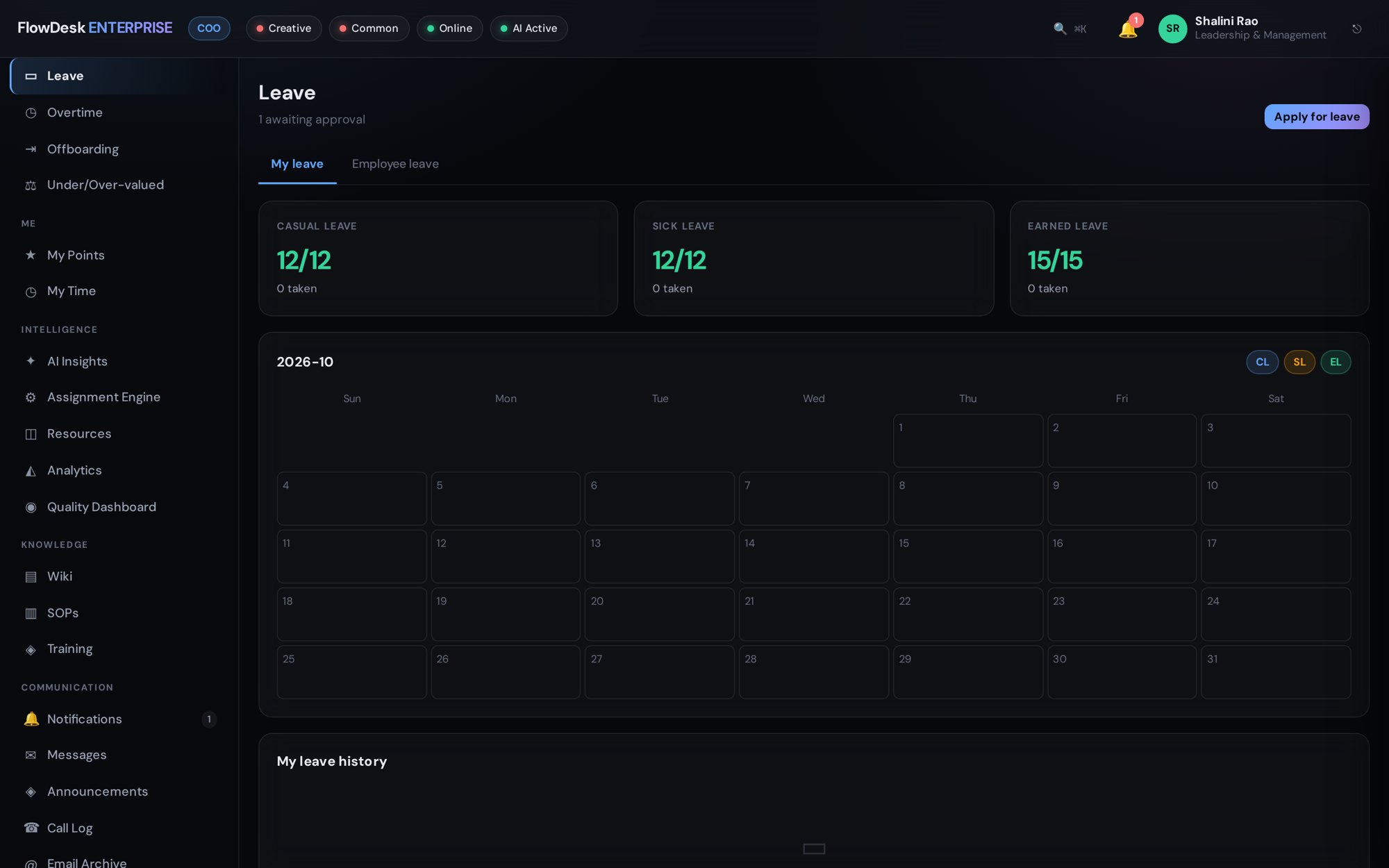
Task: Click the FlowDesk ENTERPRISE logo
Action: [x=94, y=28]
